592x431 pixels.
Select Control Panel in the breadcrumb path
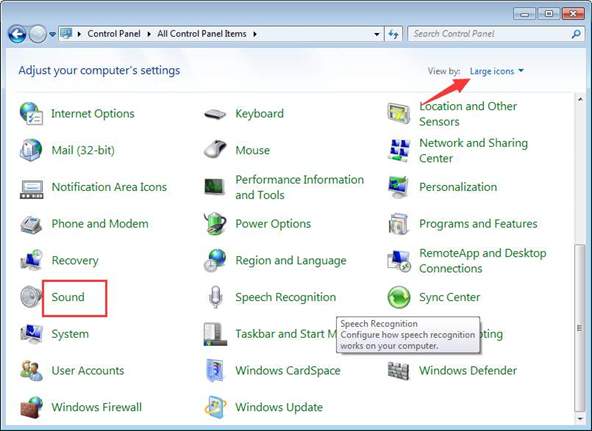click(x=114, y=34)
